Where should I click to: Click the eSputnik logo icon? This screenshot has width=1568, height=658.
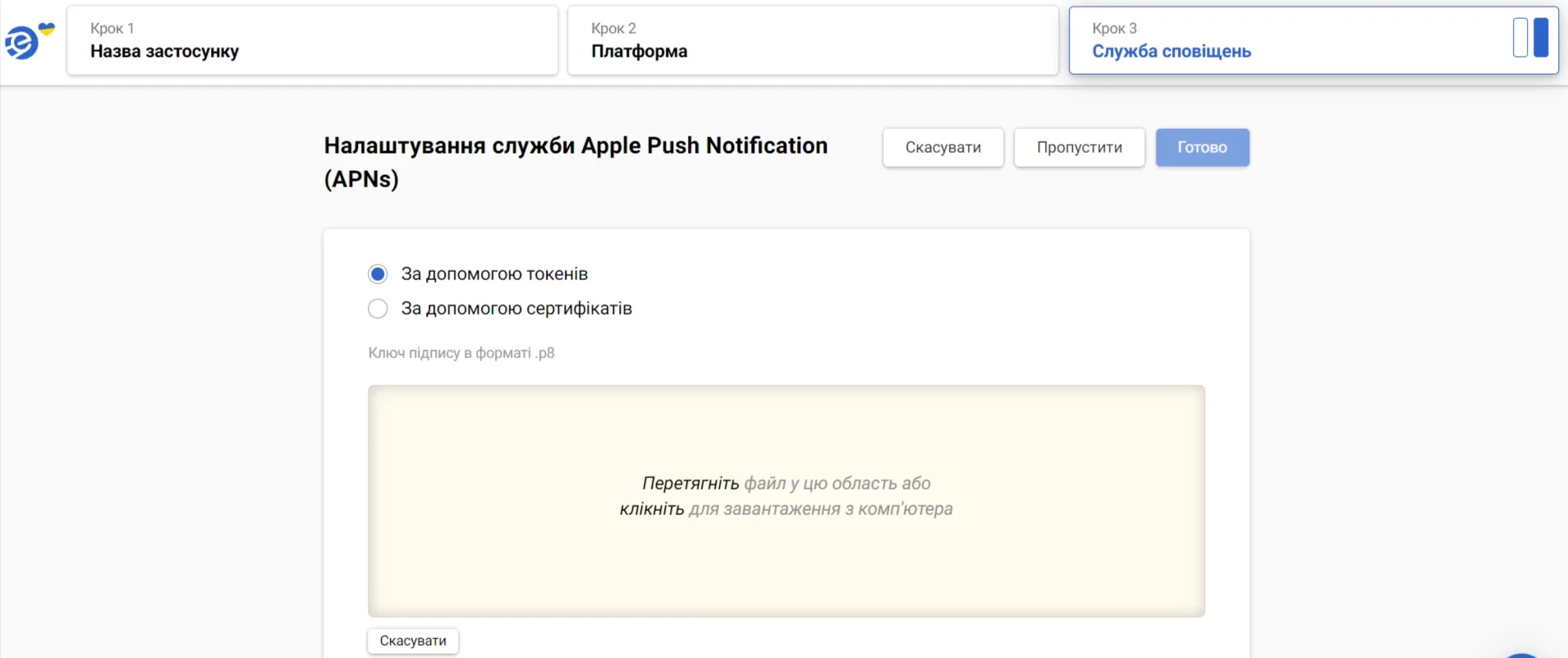[x=30, y=41]
